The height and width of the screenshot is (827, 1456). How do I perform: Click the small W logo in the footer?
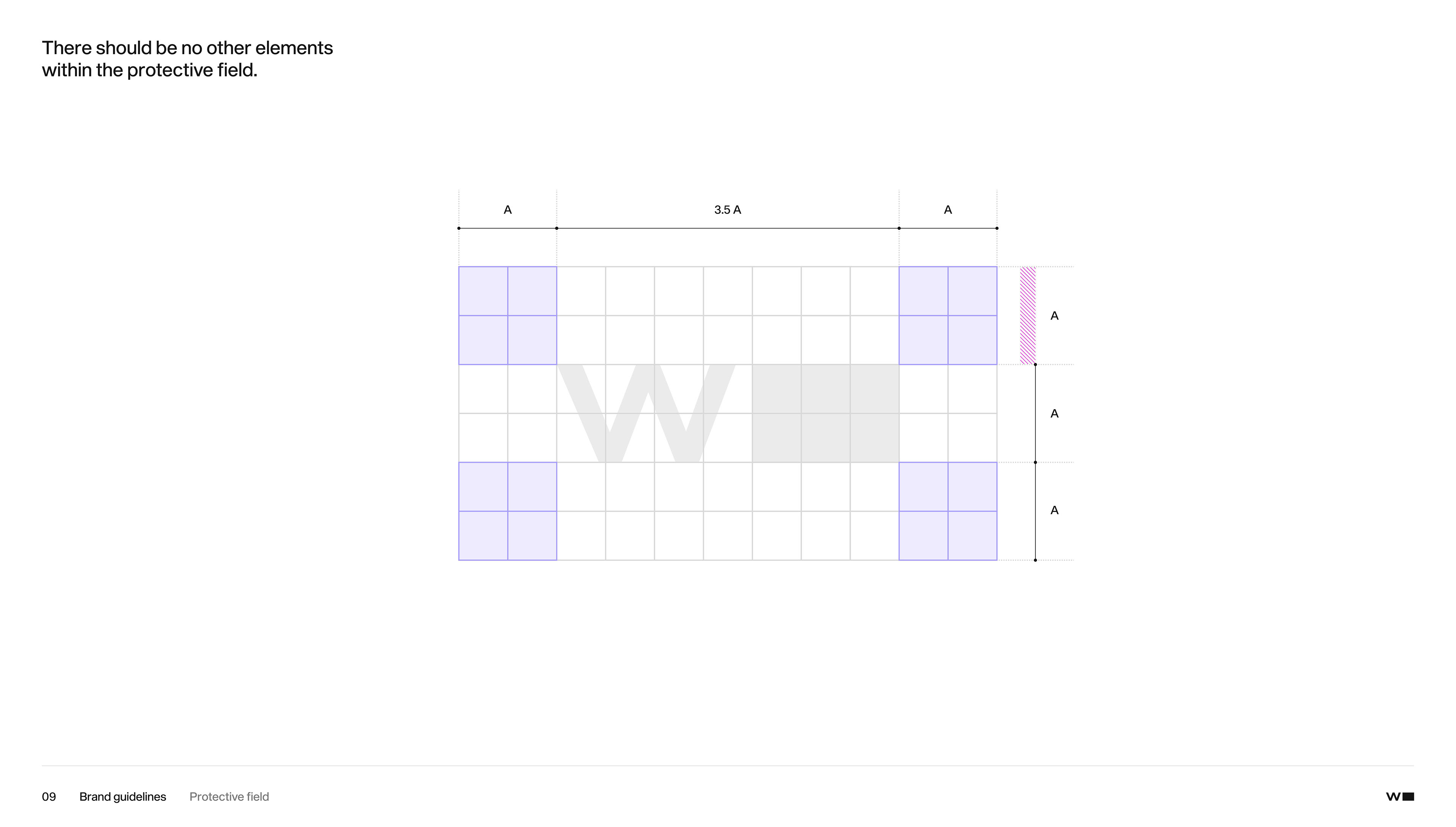1399,796
